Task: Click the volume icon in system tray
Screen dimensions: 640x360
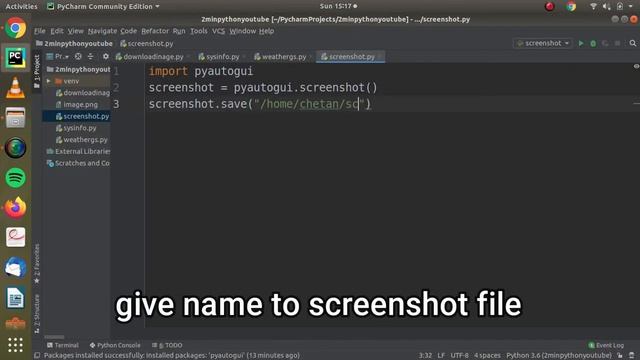Action: coord(607,6)
